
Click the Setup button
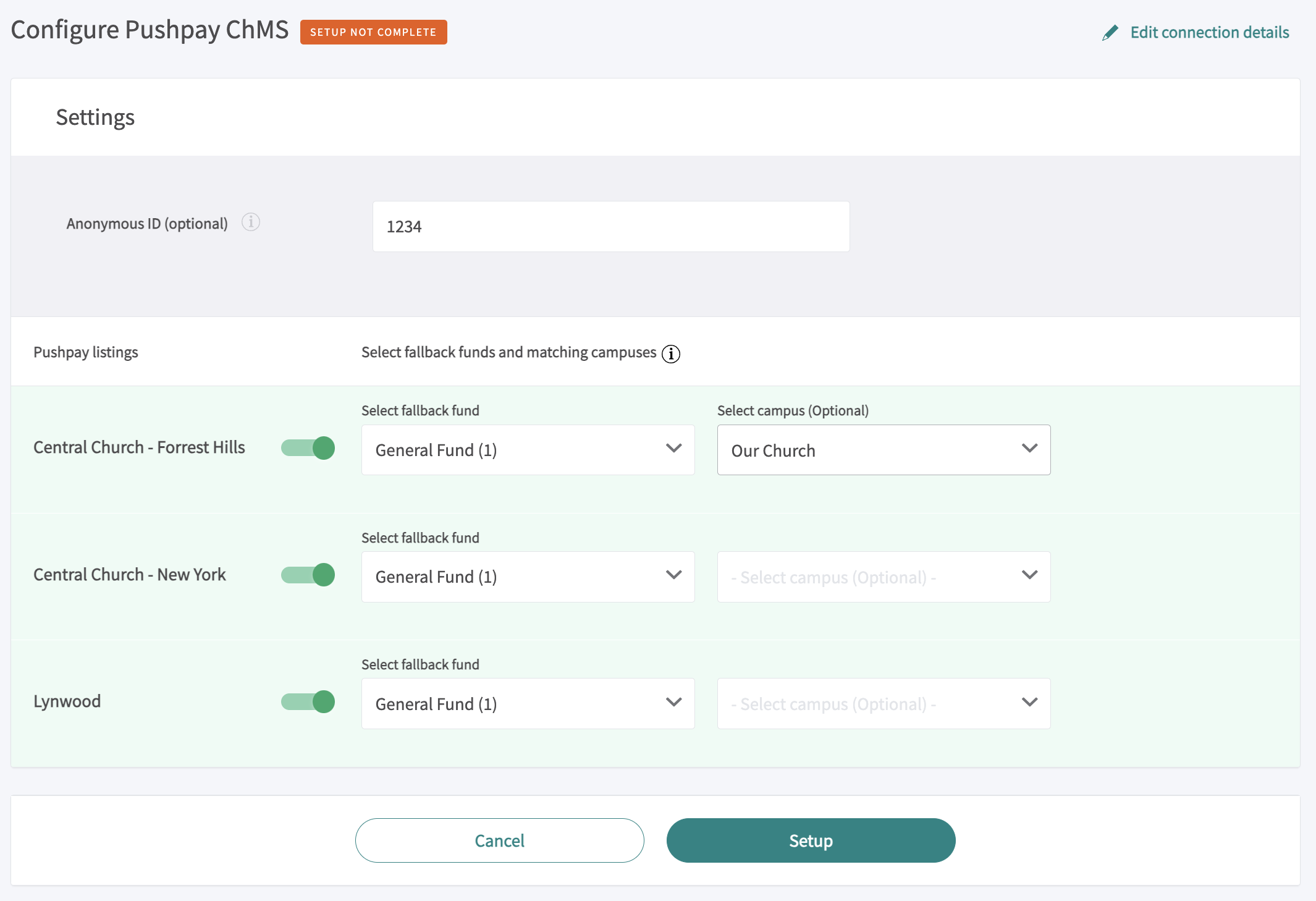pyautogui.click(x=810, y=840)
